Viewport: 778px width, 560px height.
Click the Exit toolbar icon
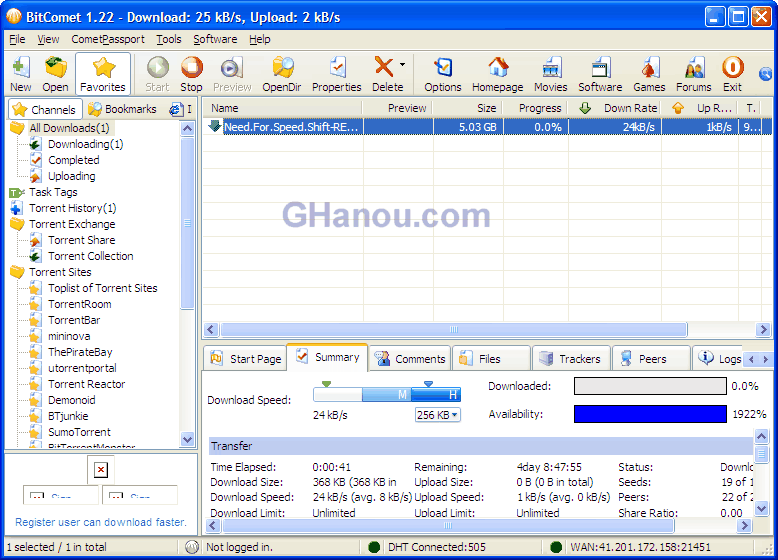(732, 74)
